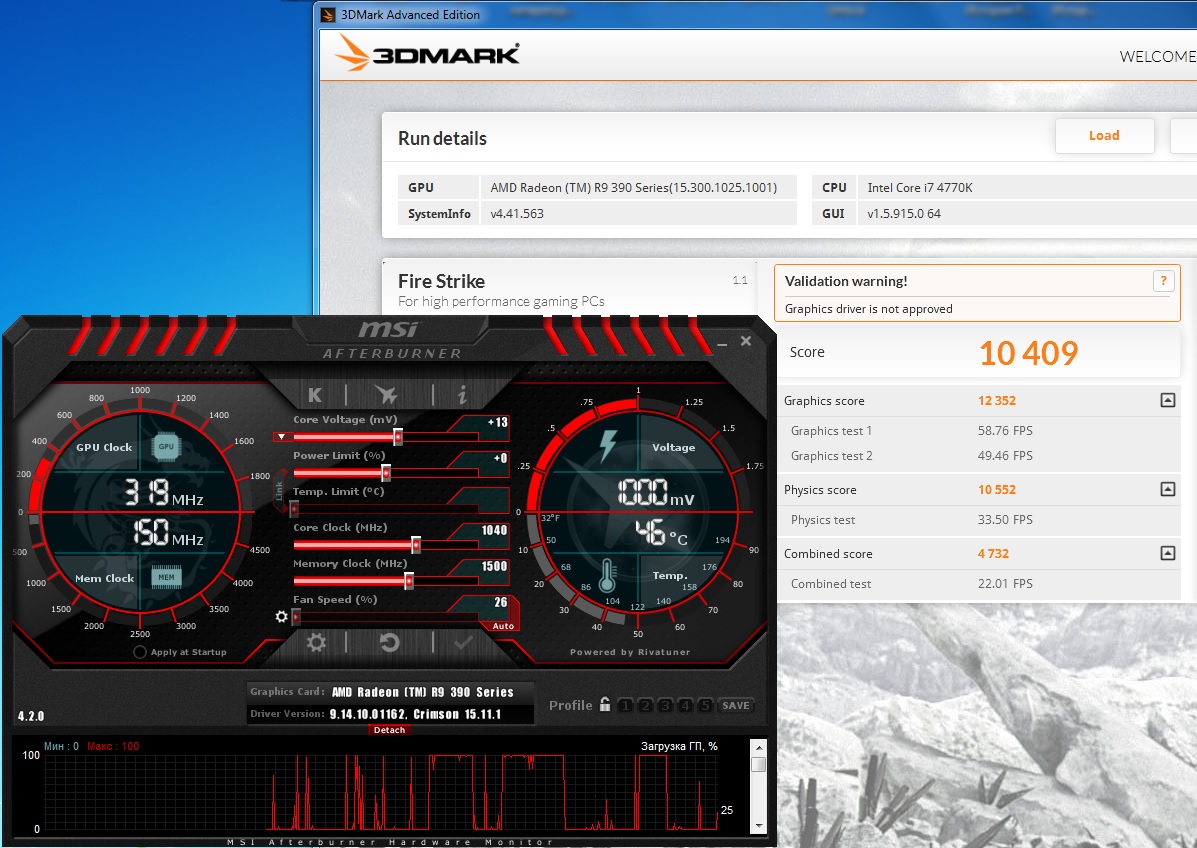Click the Memory Clock value field 1500

click(493, 566)
